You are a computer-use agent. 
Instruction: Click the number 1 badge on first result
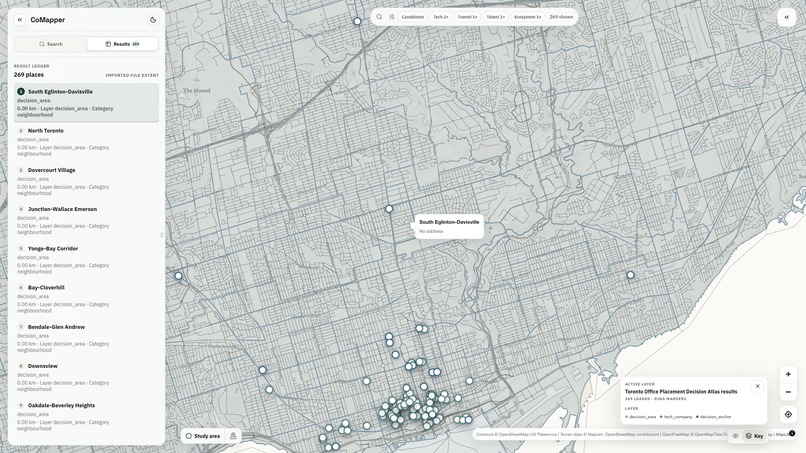(21, 92)
